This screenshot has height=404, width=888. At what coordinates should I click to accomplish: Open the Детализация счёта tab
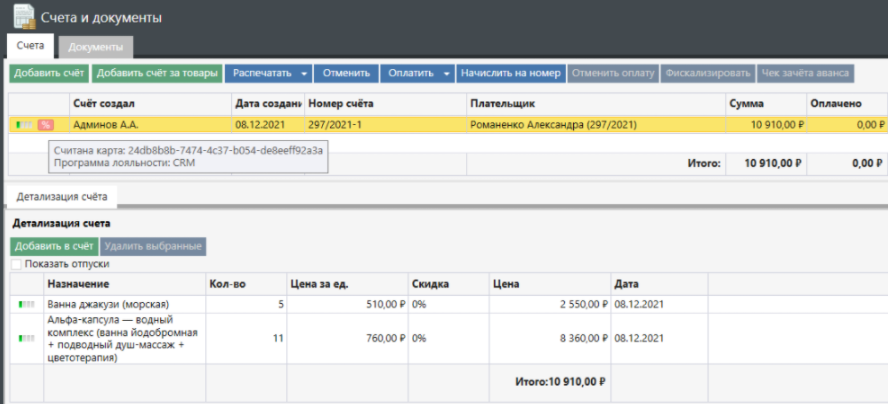(x=61, y=197)
